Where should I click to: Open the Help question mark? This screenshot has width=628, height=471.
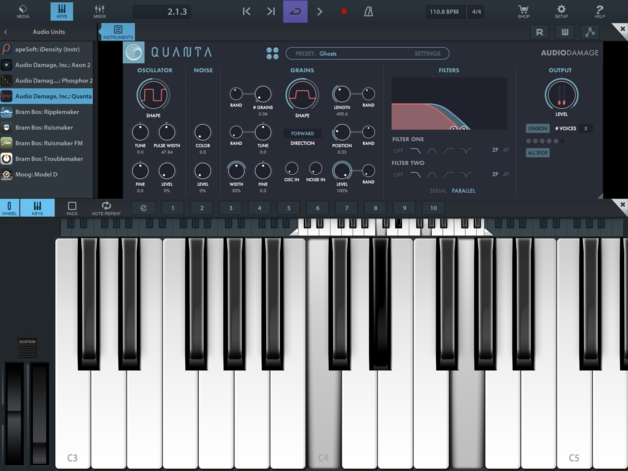pyautogui.click(x=600, y=11)
